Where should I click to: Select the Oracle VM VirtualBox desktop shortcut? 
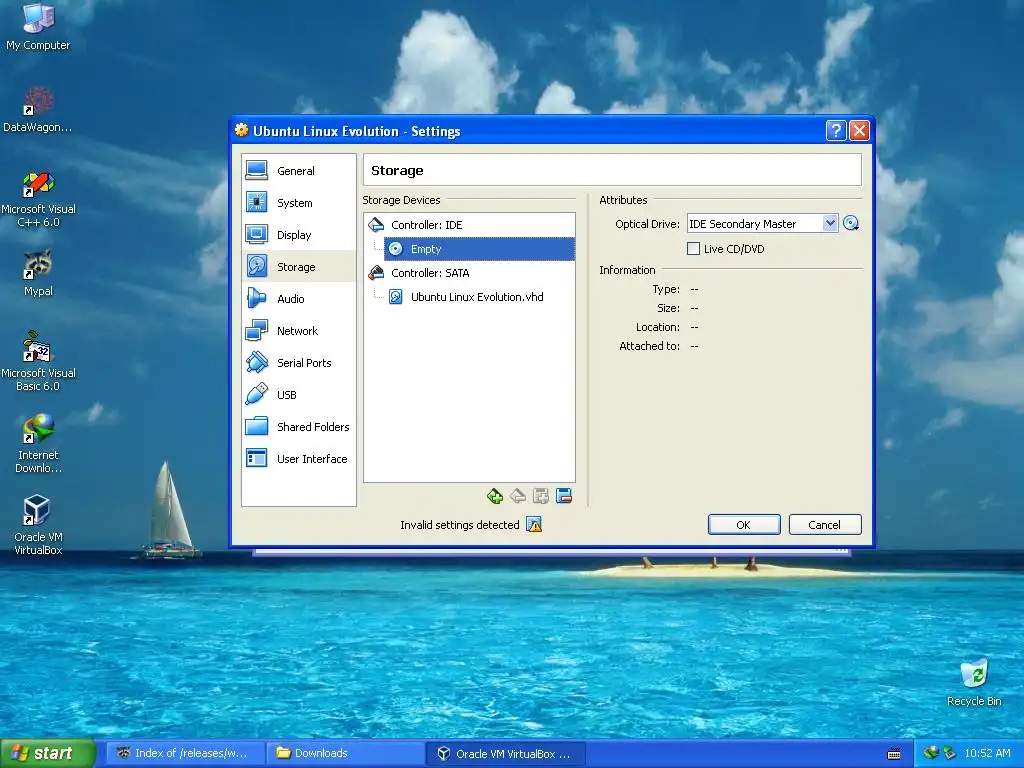coord(38,526)
